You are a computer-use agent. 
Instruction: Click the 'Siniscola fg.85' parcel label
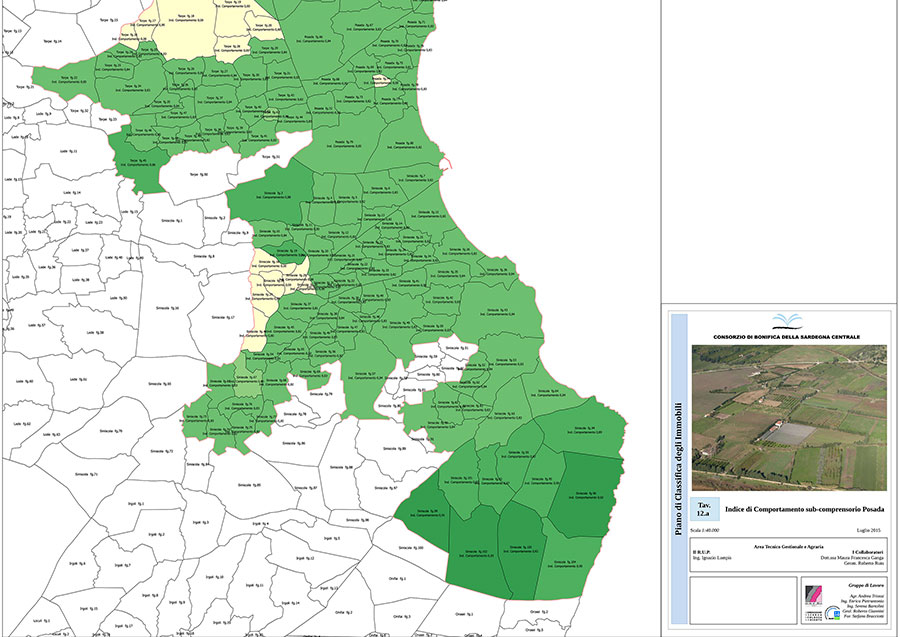point(249,485)
